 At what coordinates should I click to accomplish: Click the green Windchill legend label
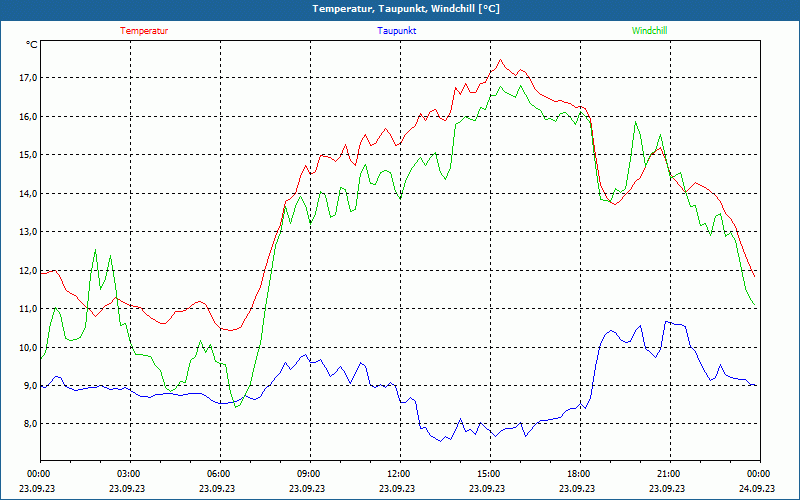click(x=649, y=31)
